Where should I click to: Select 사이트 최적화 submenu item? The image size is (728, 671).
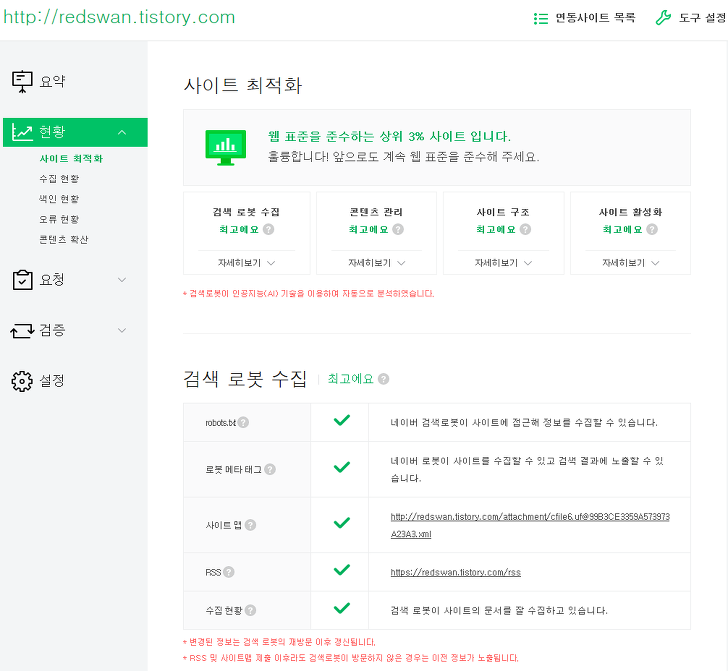71,159
